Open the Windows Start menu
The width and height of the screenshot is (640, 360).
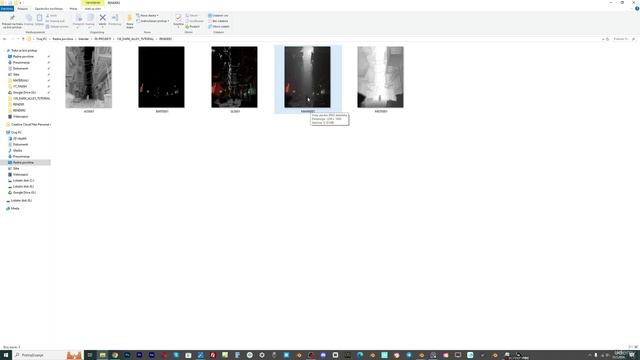click(x=6, y=355)
